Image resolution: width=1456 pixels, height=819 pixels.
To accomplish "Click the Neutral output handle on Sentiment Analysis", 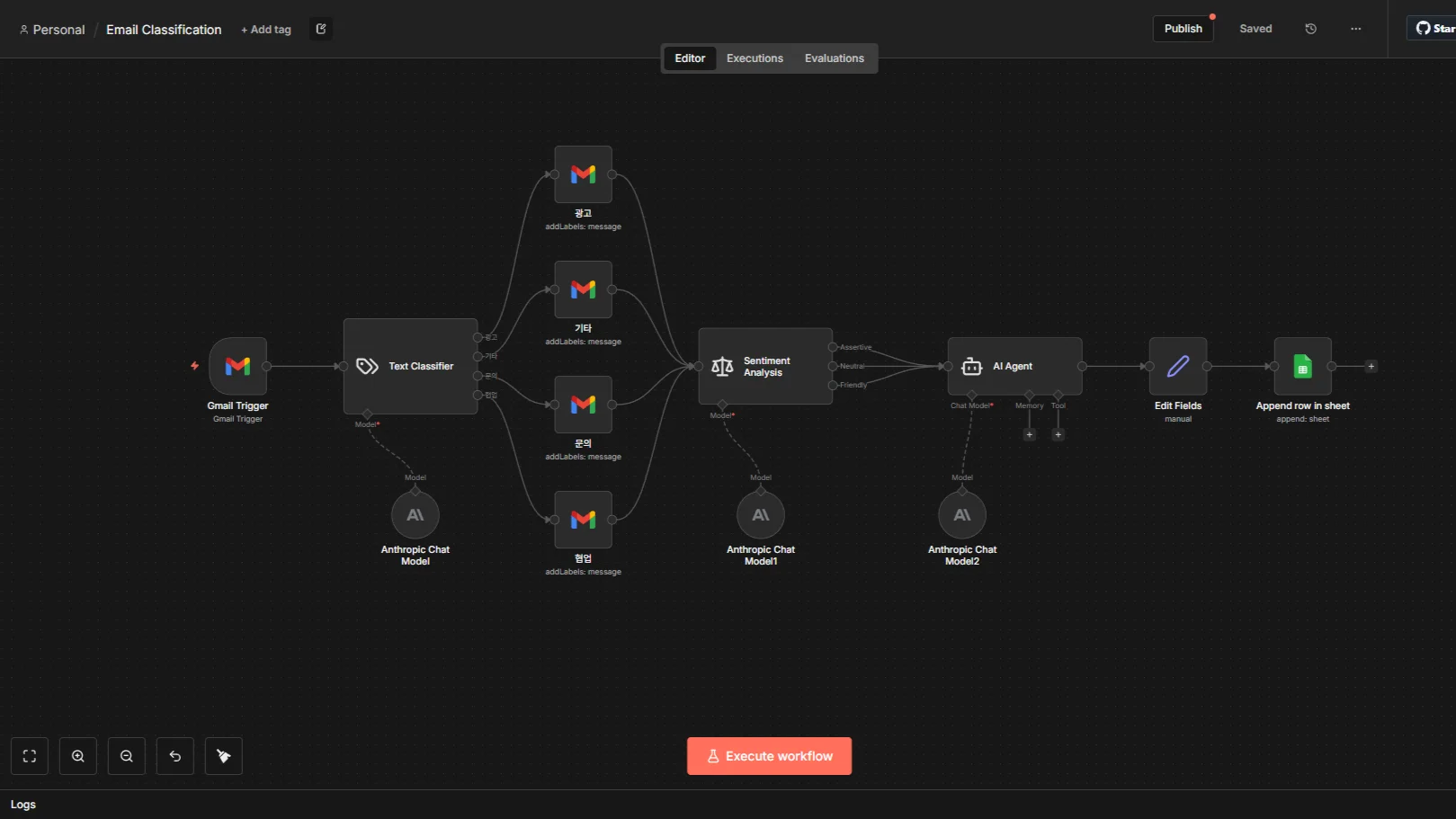I will click(833, 366).
